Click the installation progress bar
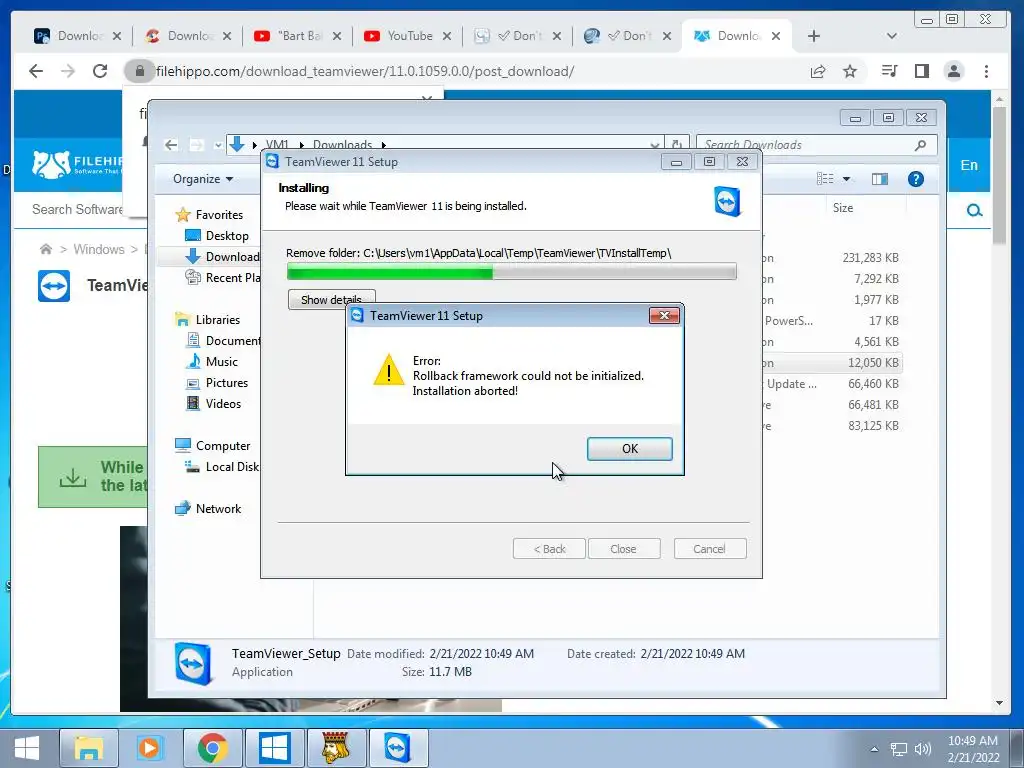This screenshot has width=1024, height=768. coord(511,271)
